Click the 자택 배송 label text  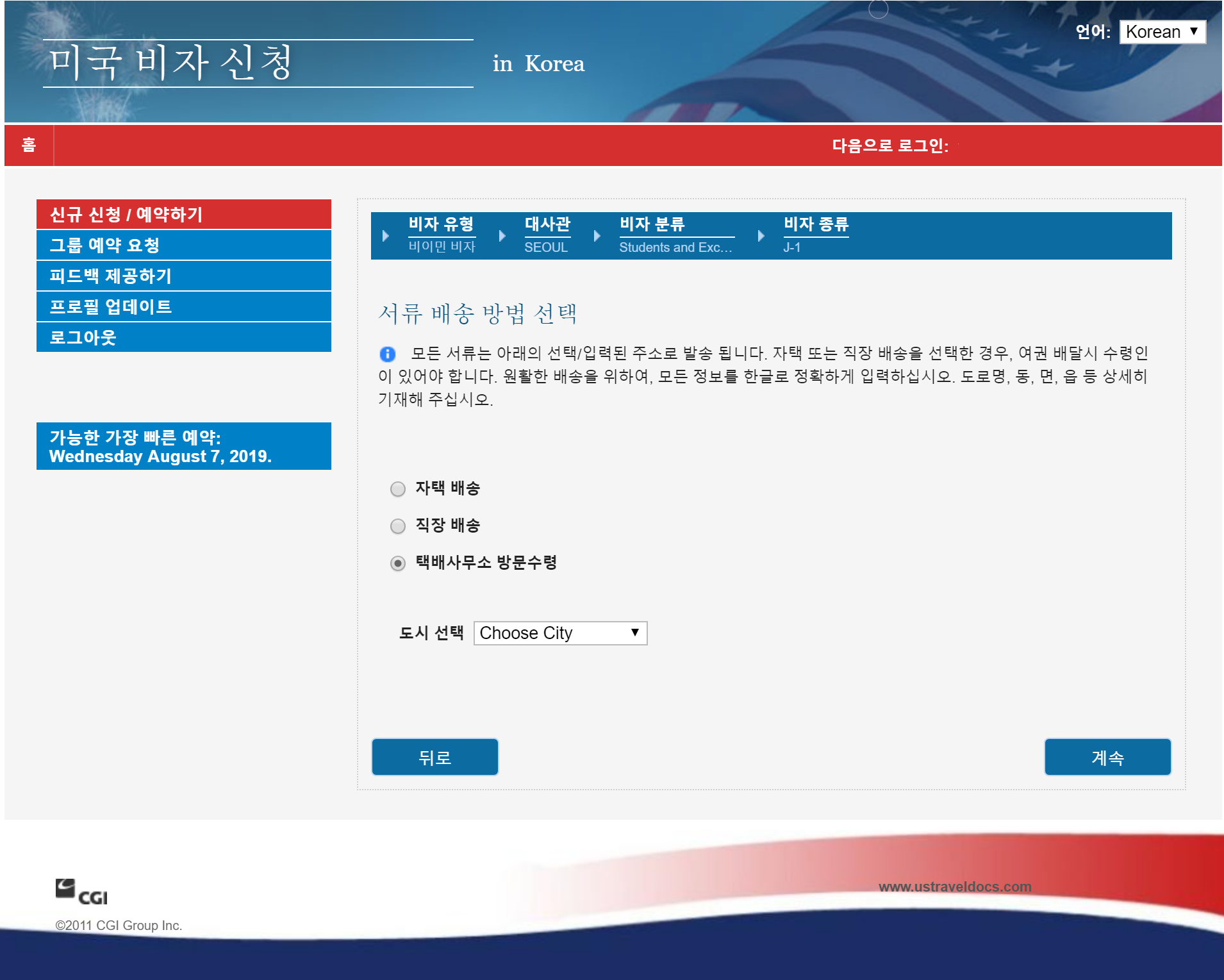(x=448, y=488)
